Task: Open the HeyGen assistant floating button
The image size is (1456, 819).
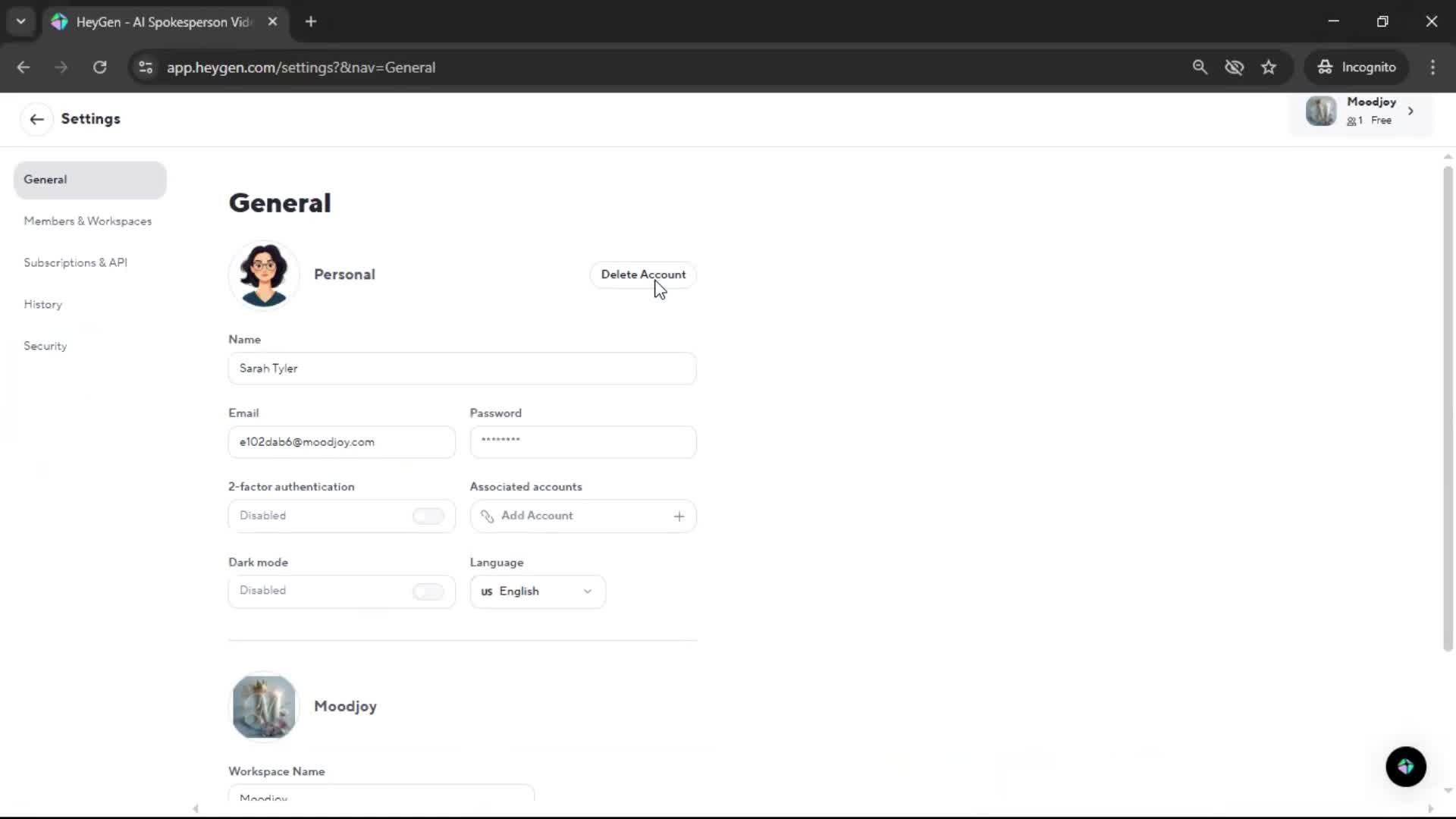Action: [1405, 767]
